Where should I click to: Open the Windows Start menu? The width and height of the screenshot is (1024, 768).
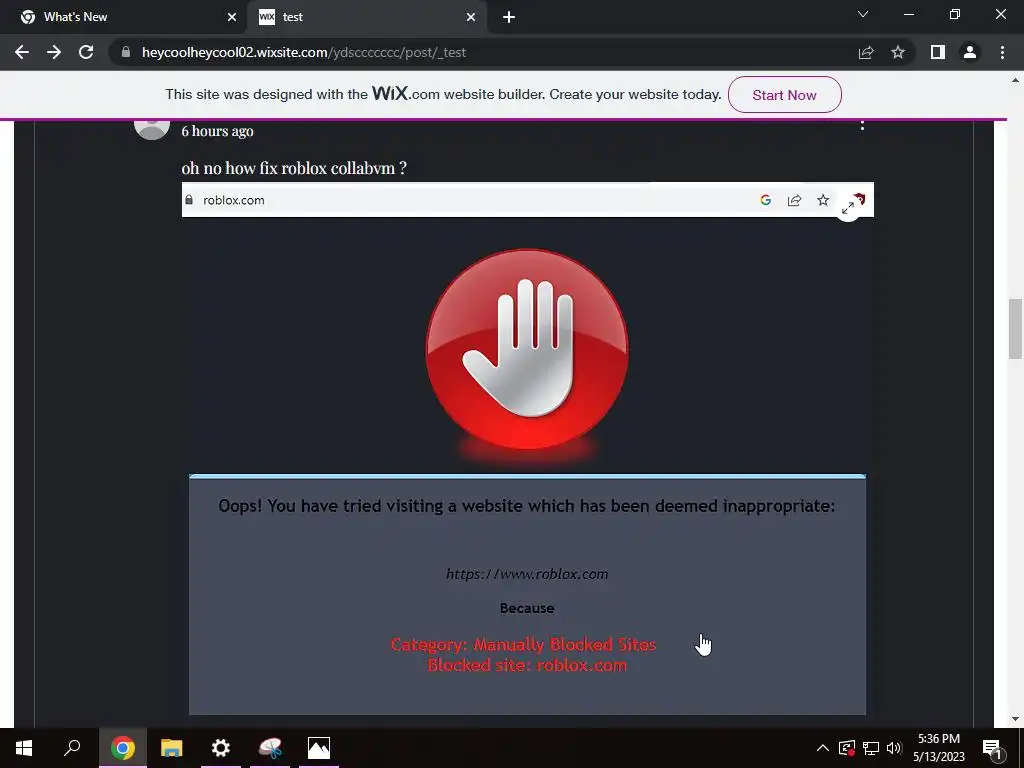coord(24,748)
